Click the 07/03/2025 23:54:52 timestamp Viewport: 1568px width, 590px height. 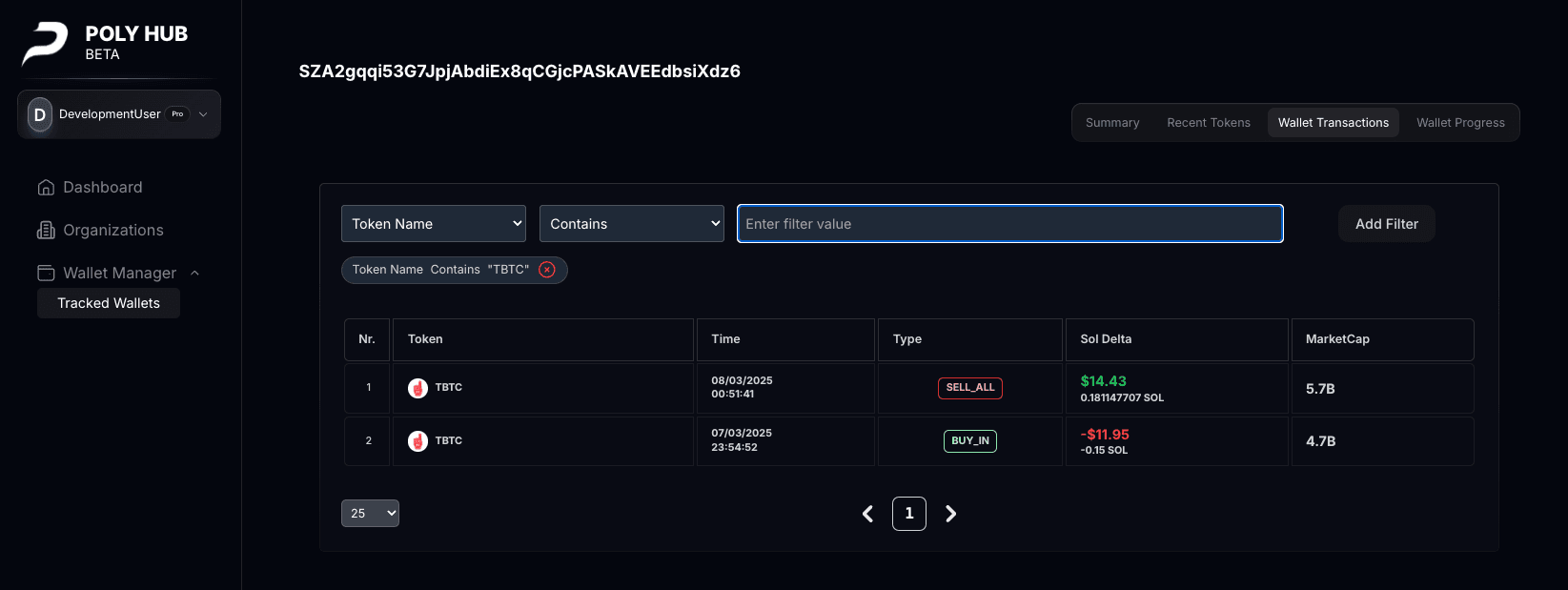[742, 440]
